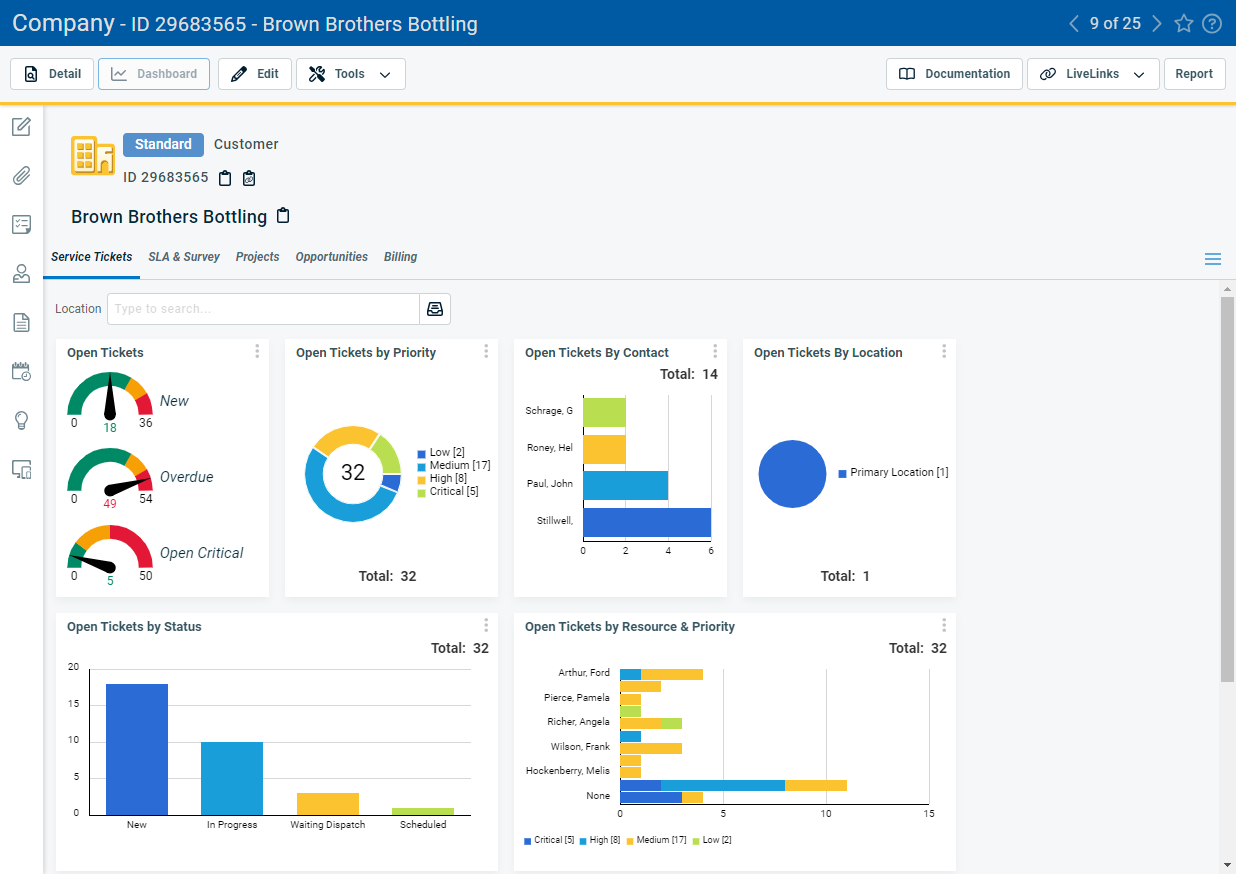This screenshot has height=874, width=1236.
Task: Open the devices icon in sidebar
Action: [21, 469]
